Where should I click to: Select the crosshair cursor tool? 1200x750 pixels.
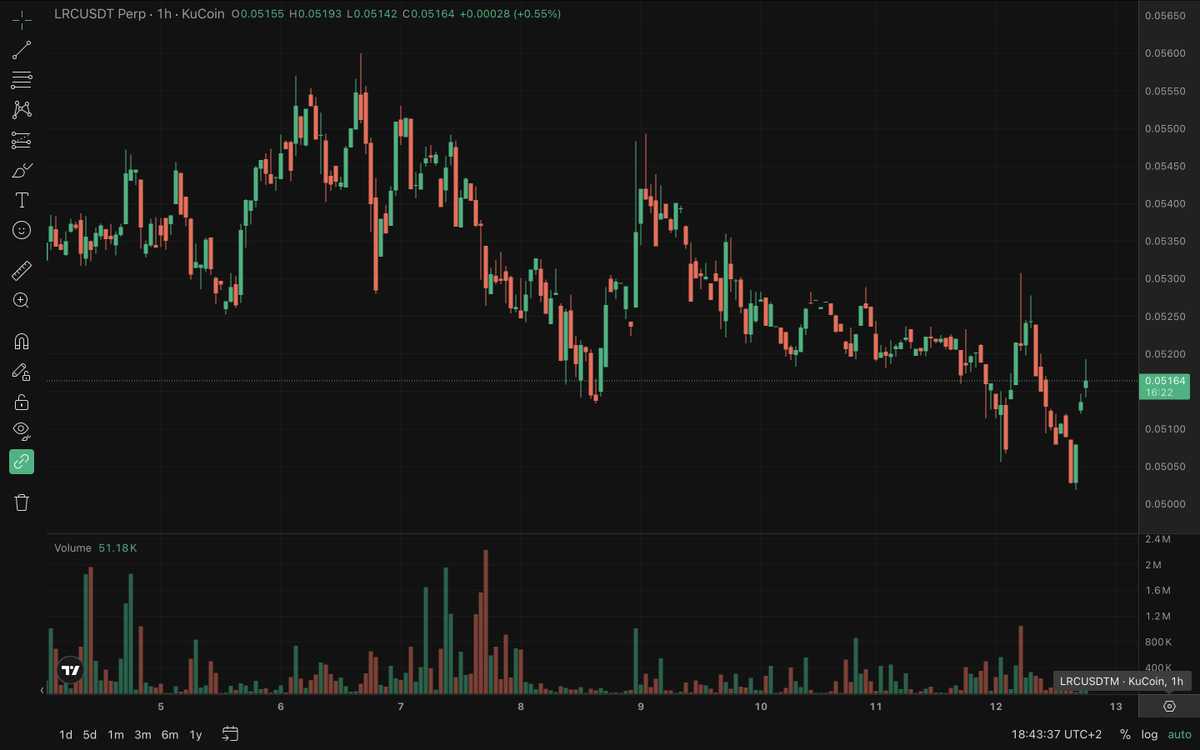pyautogui.click(x=21, y=18)
